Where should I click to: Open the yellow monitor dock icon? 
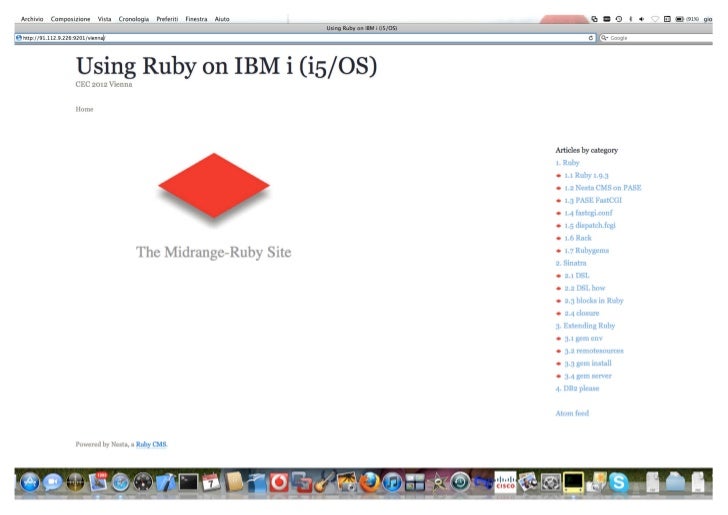[x=573, y=482]
